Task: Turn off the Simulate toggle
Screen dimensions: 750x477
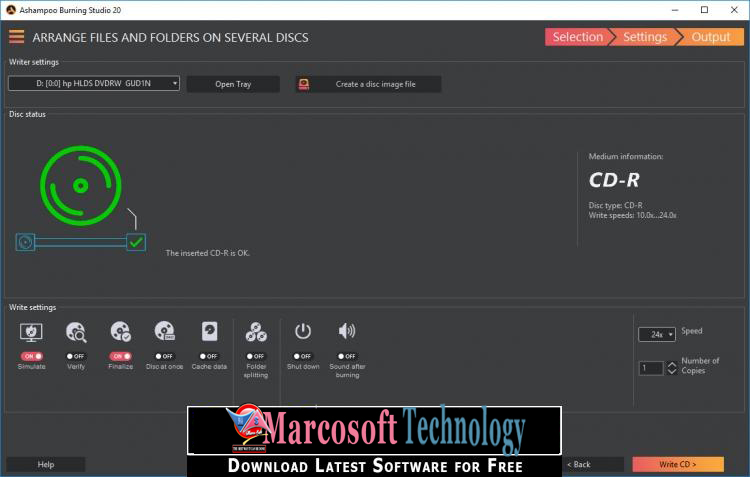Action: coord(32,356)
